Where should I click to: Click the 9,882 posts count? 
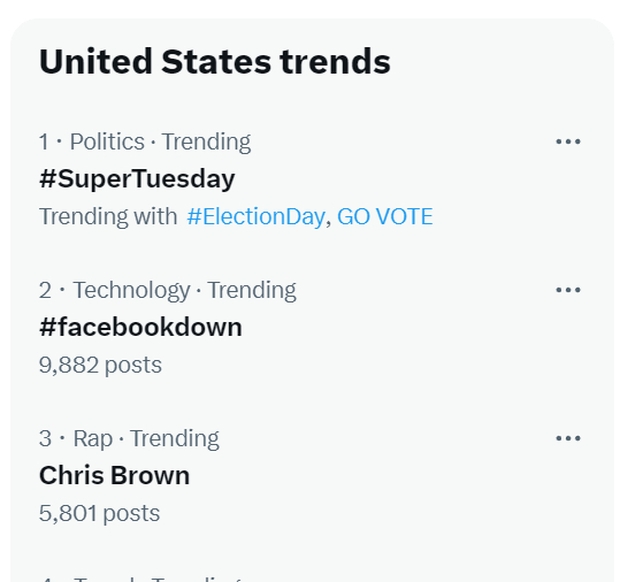pyautogui.click(x=100, y=365)
